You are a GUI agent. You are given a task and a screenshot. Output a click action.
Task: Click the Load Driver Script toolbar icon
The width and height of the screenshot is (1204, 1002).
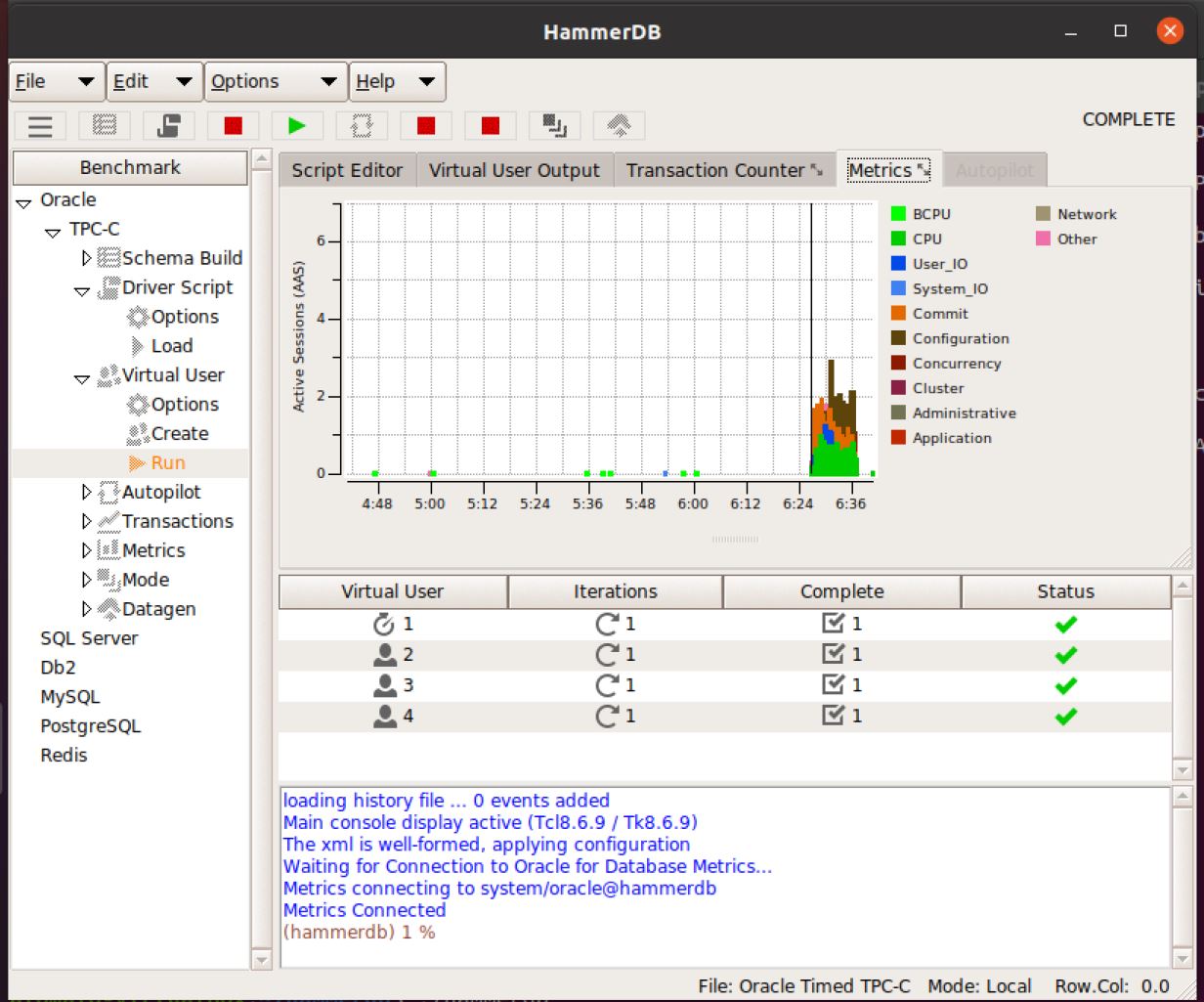pyautogui.click(x=168, y=125)
